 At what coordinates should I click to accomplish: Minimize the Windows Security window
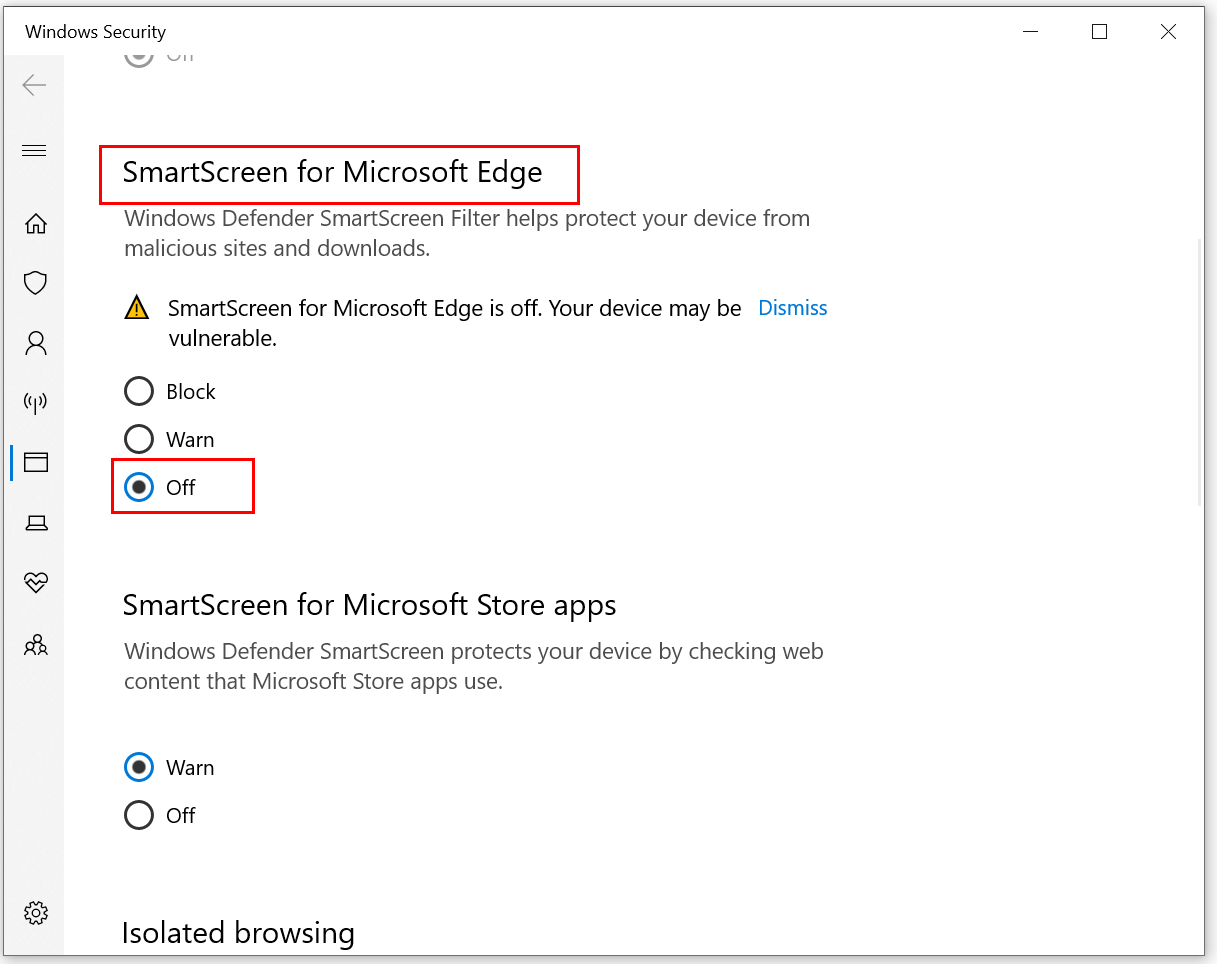click(x=1031, y=32)
